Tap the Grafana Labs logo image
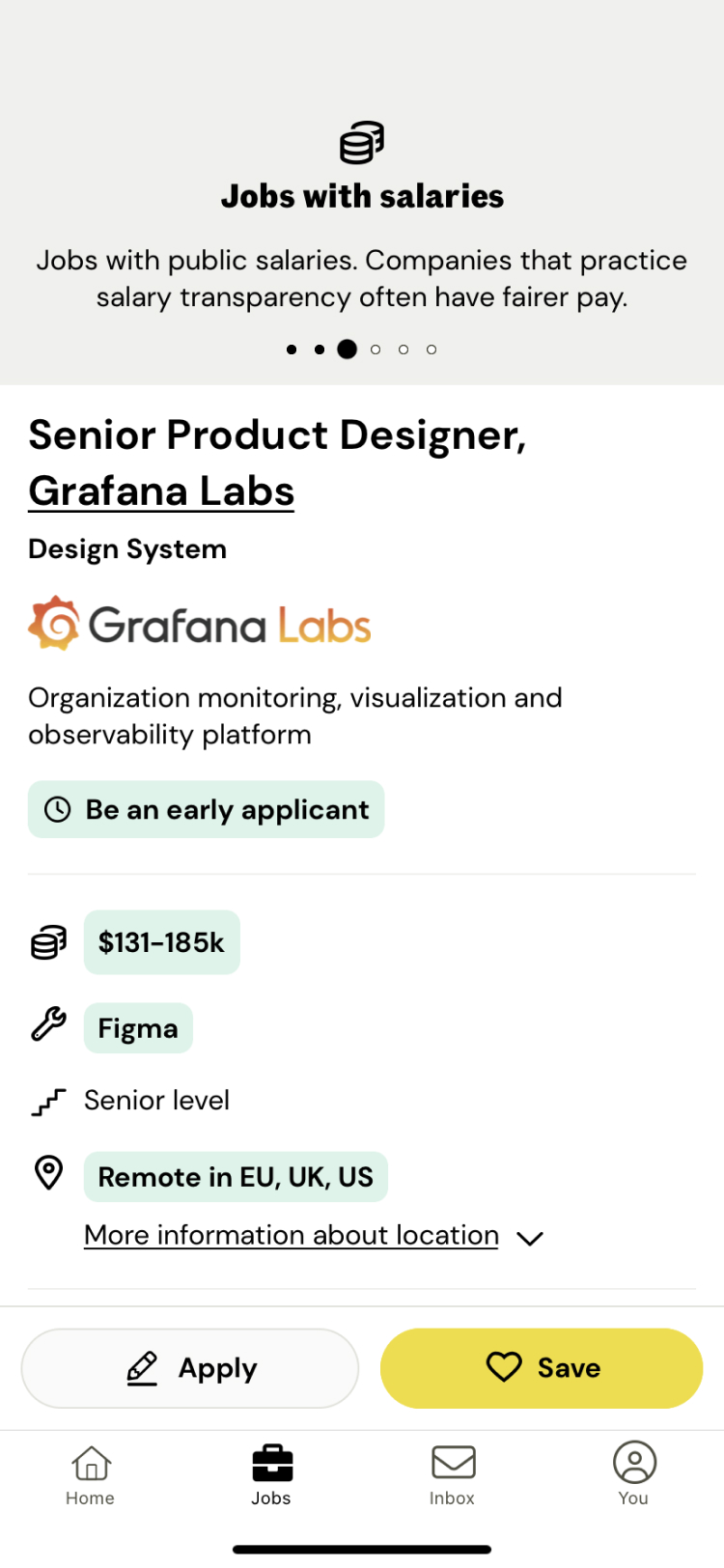Screen dimensions: 724x1568 click(x=200, y=624)
